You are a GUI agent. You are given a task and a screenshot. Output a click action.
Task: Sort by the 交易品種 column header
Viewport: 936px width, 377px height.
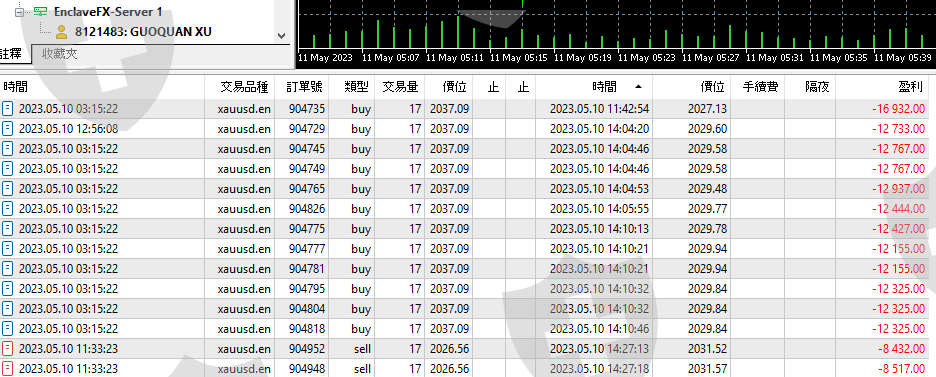(244, 87)
